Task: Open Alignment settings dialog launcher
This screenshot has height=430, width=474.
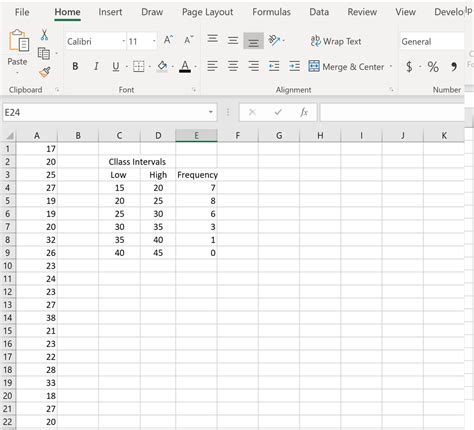Action: click(391, 90)
